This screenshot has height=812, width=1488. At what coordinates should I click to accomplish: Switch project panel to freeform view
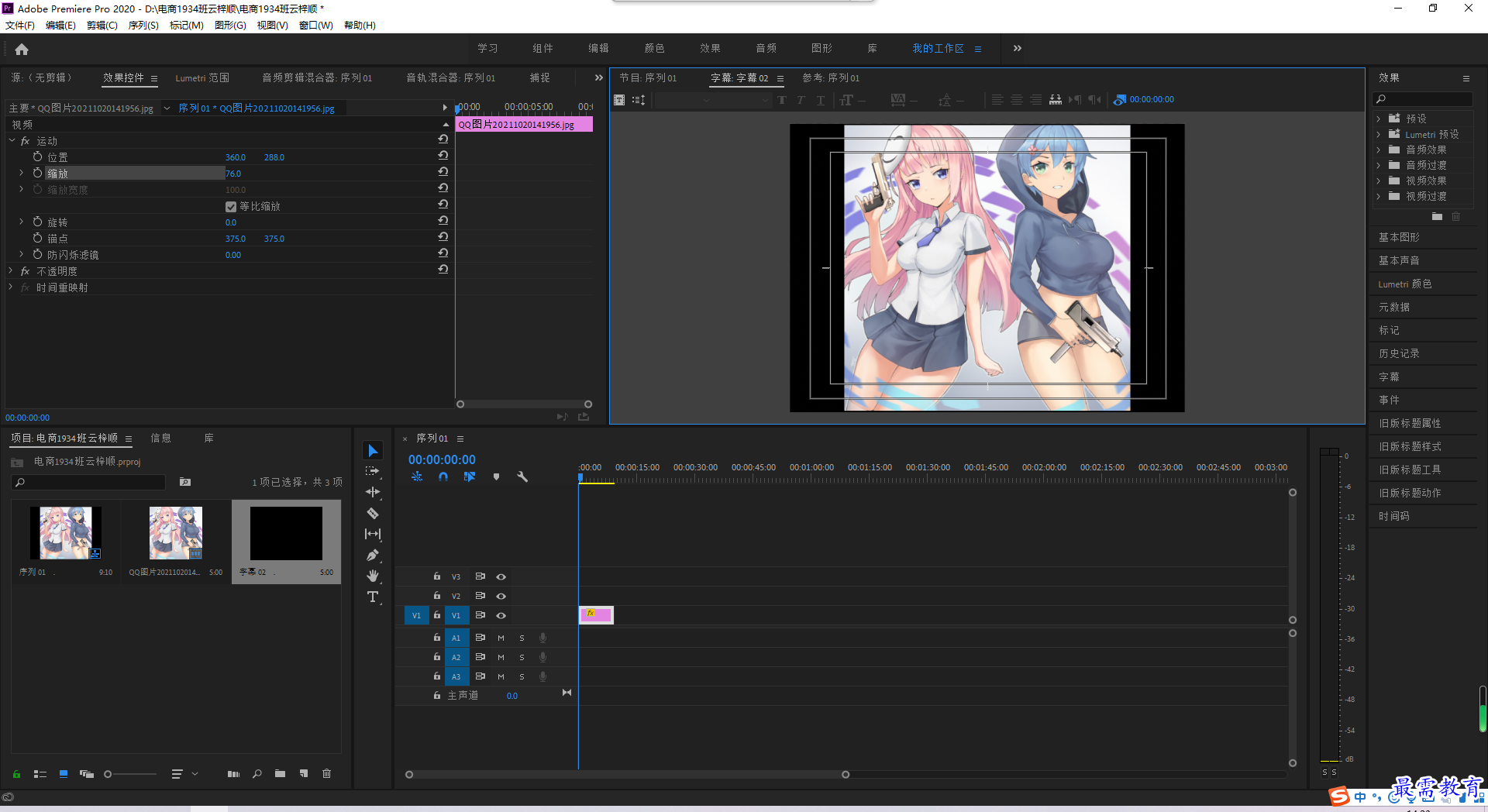point(87,774)
